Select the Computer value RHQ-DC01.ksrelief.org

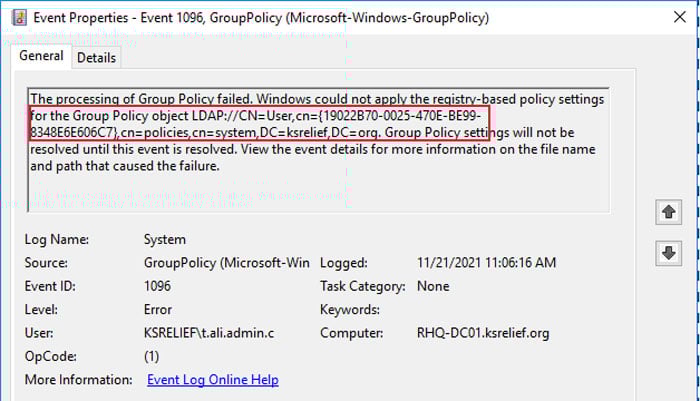[483, 333]
